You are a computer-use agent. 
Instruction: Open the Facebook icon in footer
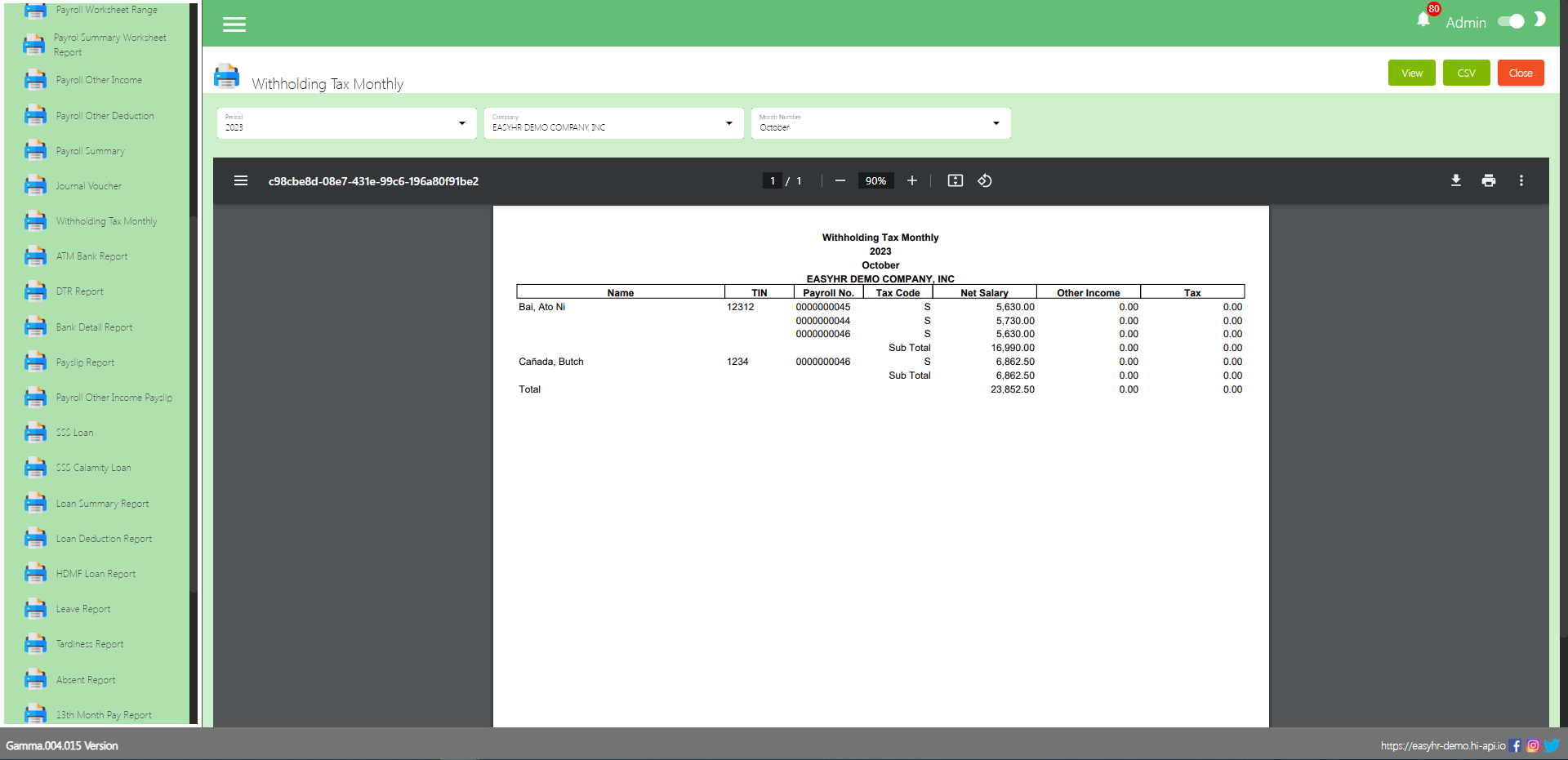pyautogui.click(x=1516, y=745)
